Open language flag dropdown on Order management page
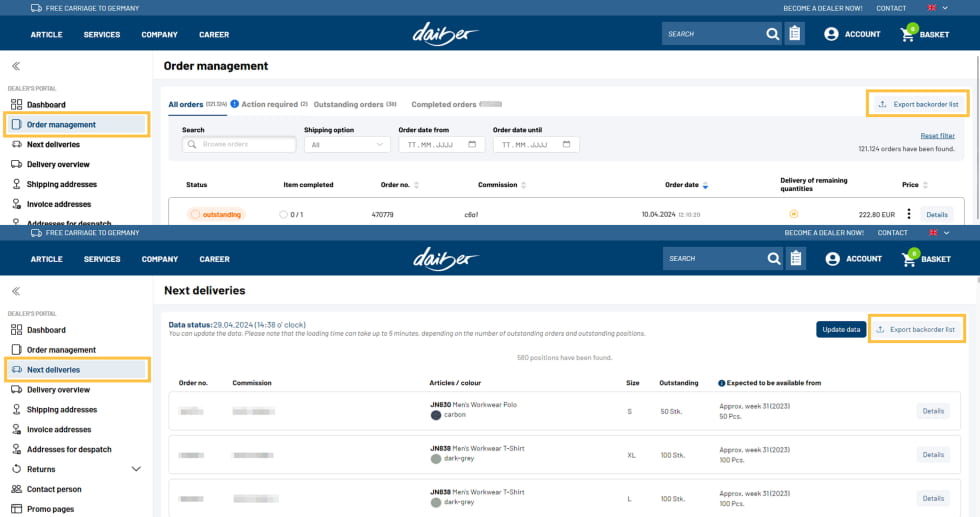The image size is (980, 517). 938,8
